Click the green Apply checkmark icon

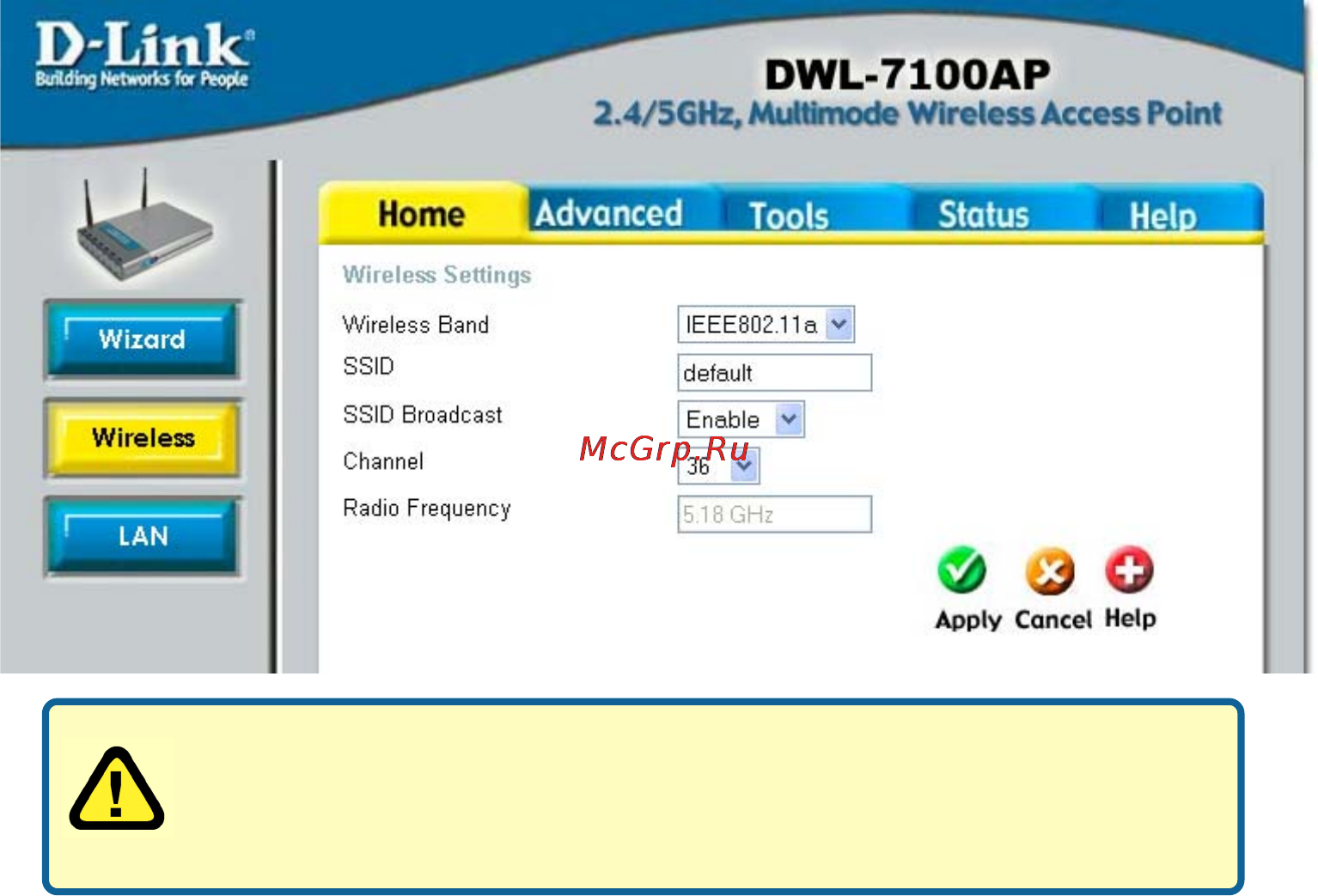[x=961, y=570]
